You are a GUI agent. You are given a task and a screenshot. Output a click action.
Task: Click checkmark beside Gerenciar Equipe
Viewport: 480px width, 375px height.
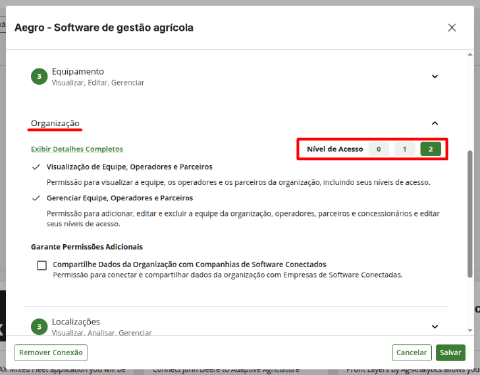[36, 198]
